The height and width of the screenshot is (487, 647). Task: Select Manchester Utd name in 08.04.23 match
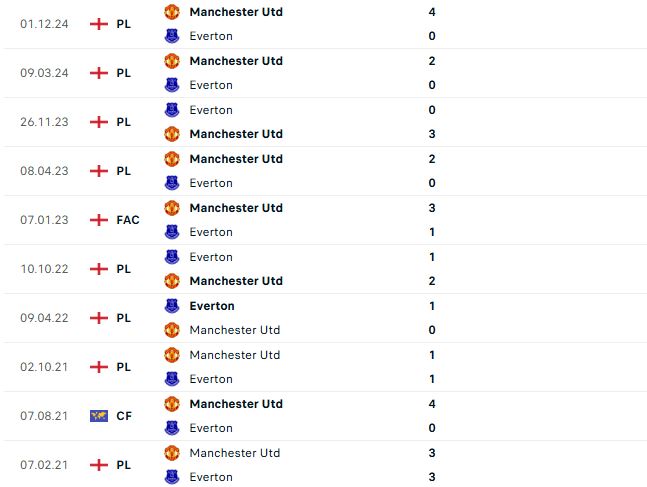coord(236,159)
